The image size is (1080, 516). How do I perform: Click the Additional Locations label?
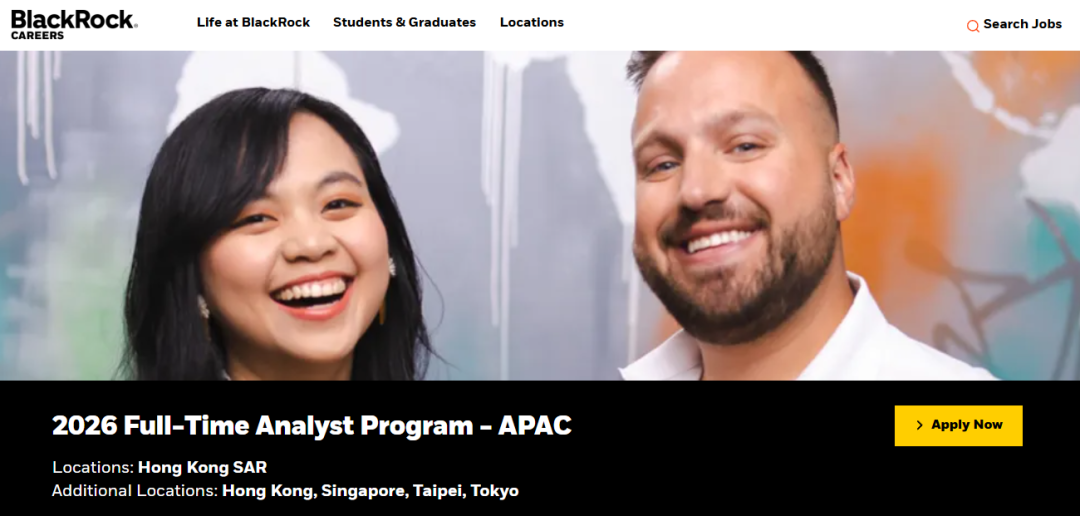(135, 491)
